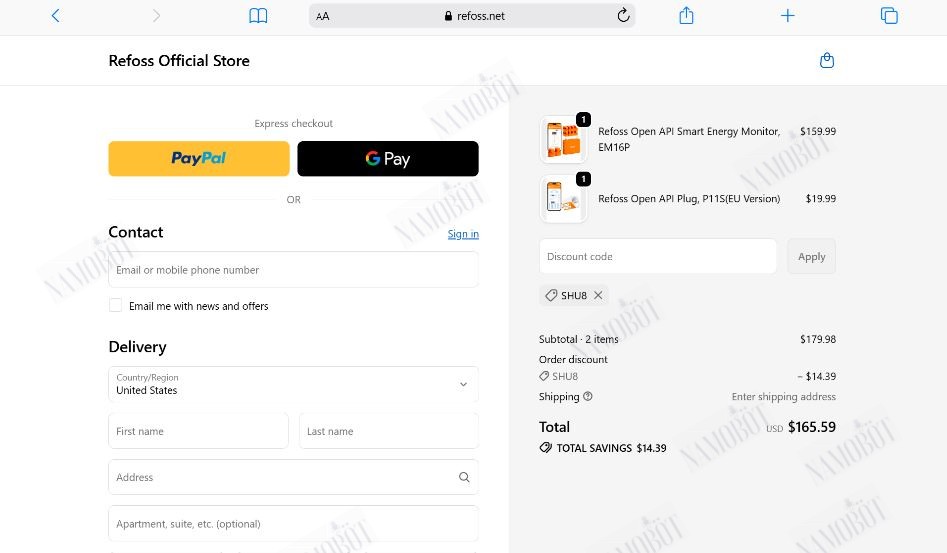Add a new tab with plus icon
The height and width of the screenshot is (553, 947).
coord(788,16)
